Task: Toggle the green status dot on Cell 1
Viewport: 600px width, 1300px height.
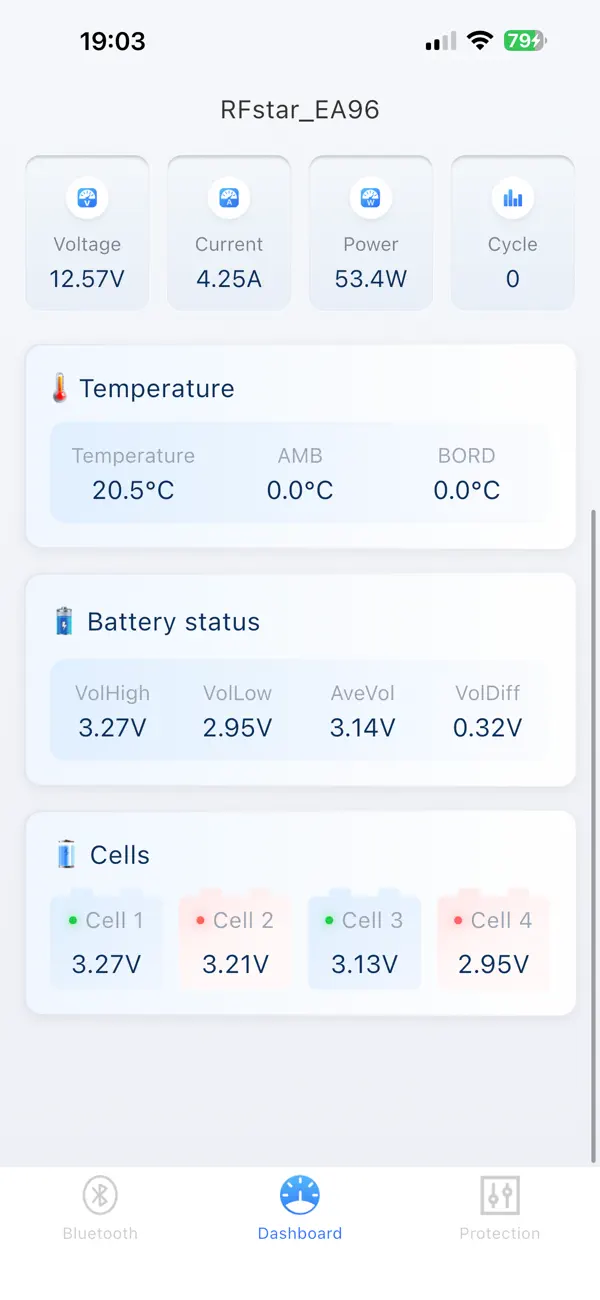Action: click(x=72, y=920)
